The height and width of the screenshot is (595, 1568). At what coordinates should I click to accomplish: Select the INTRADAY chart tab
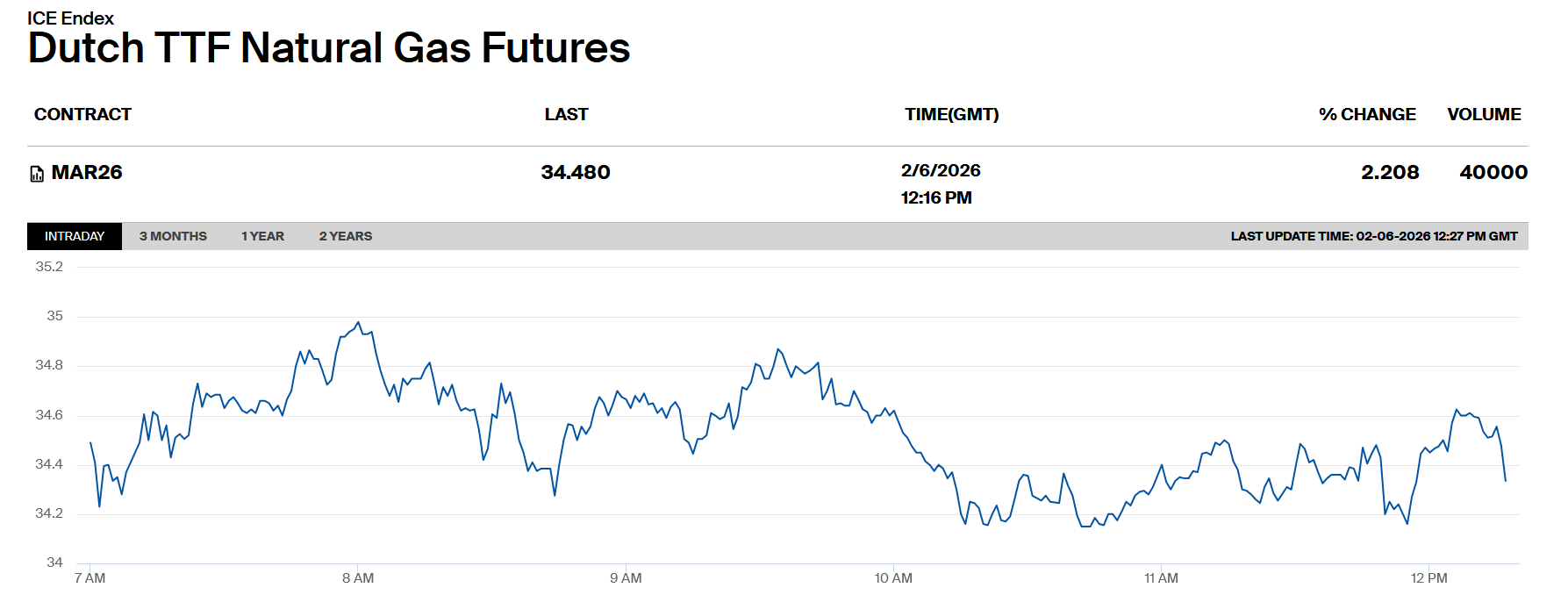click(x=75, y=236)
